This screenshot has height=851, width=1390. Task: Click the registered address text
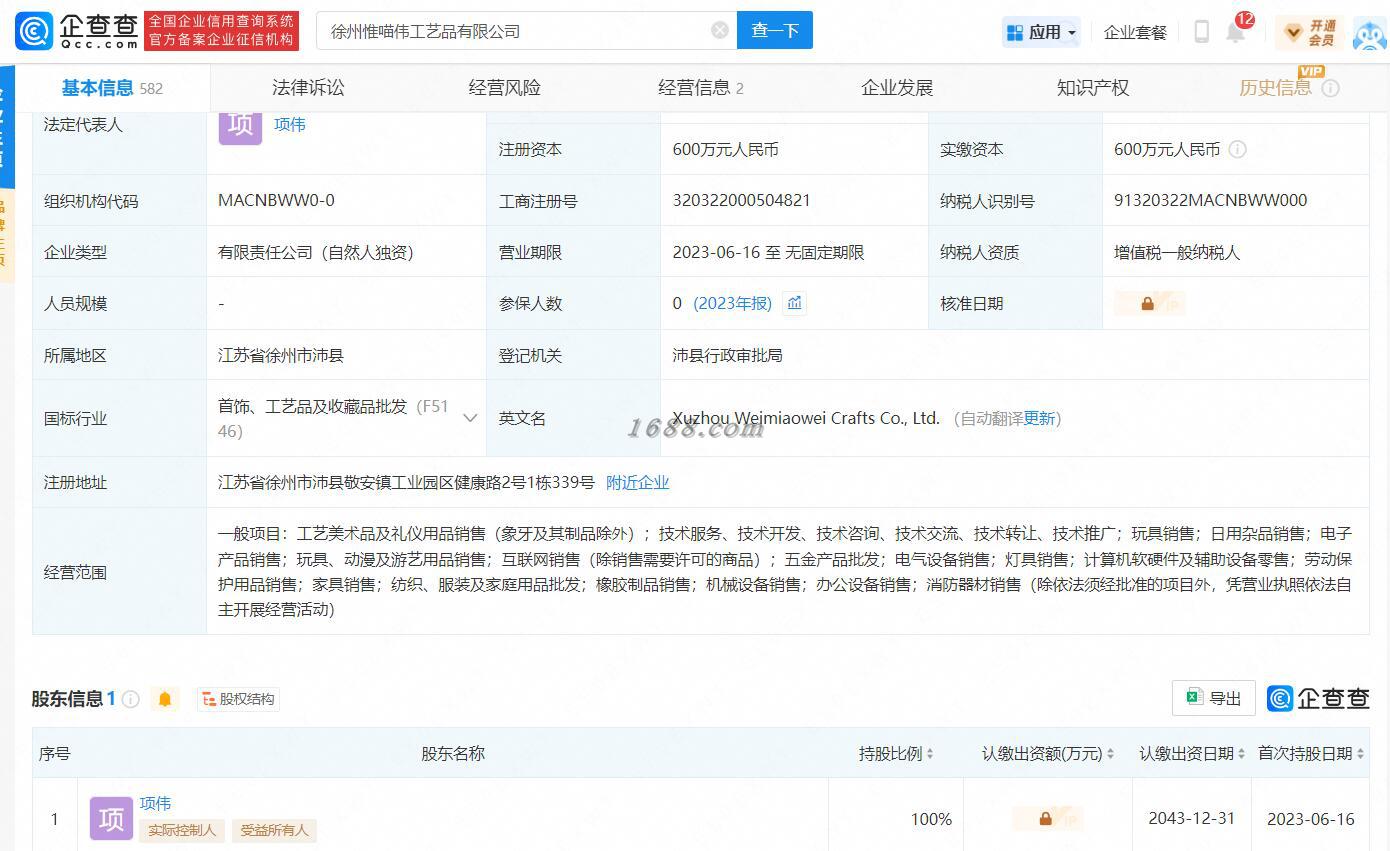tap(406, 482)
